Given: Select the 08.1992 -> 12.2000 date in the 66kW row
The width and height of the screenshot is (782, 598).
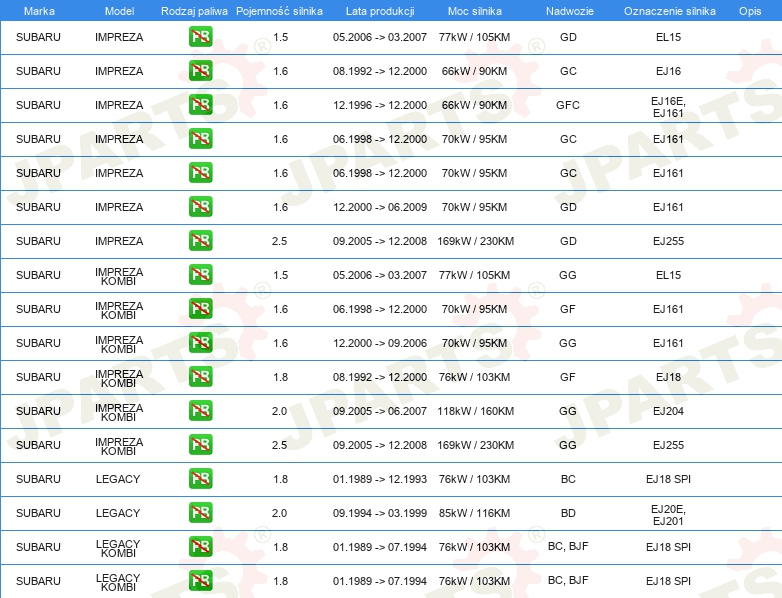Looking at the screenshot, I should point(380,71).
